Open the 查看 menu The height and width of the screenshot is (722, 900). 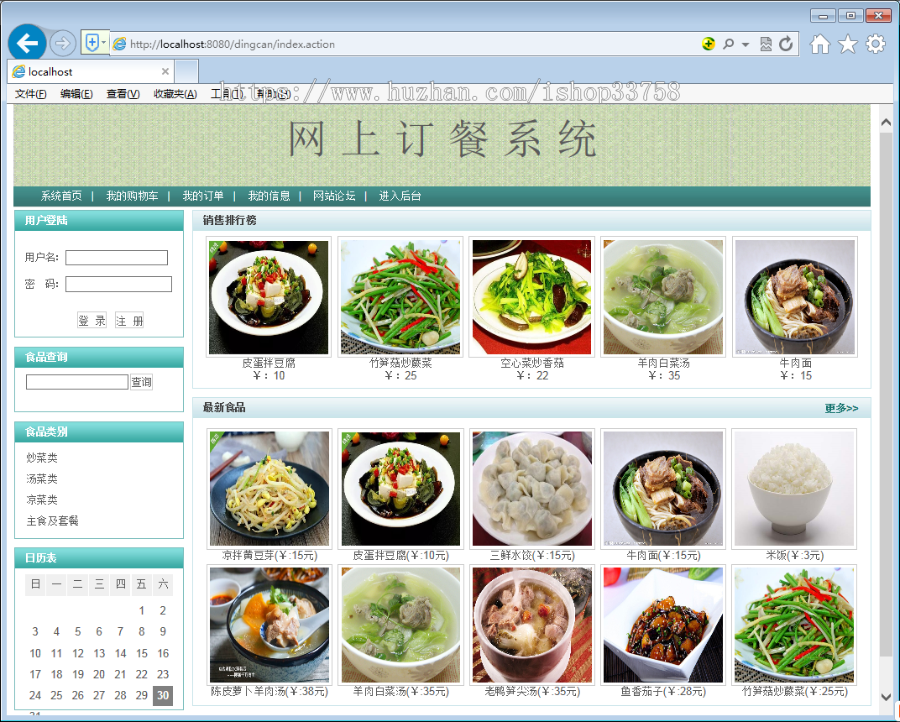[x=121, y=92]
